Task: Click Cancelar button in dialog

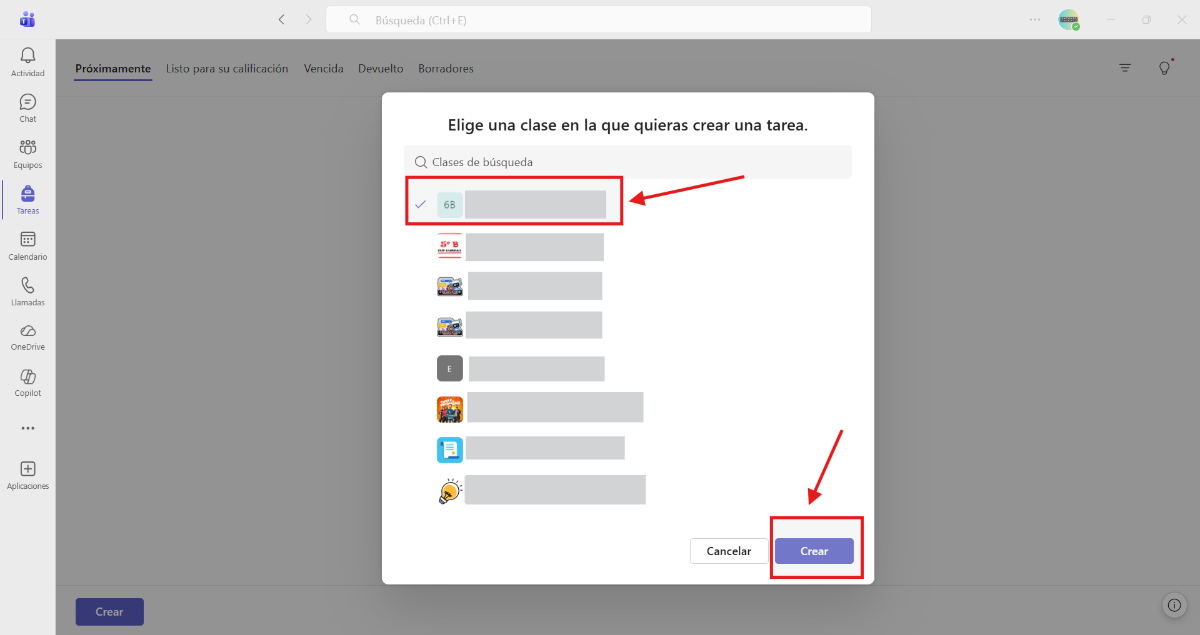Action: [729, 551]
